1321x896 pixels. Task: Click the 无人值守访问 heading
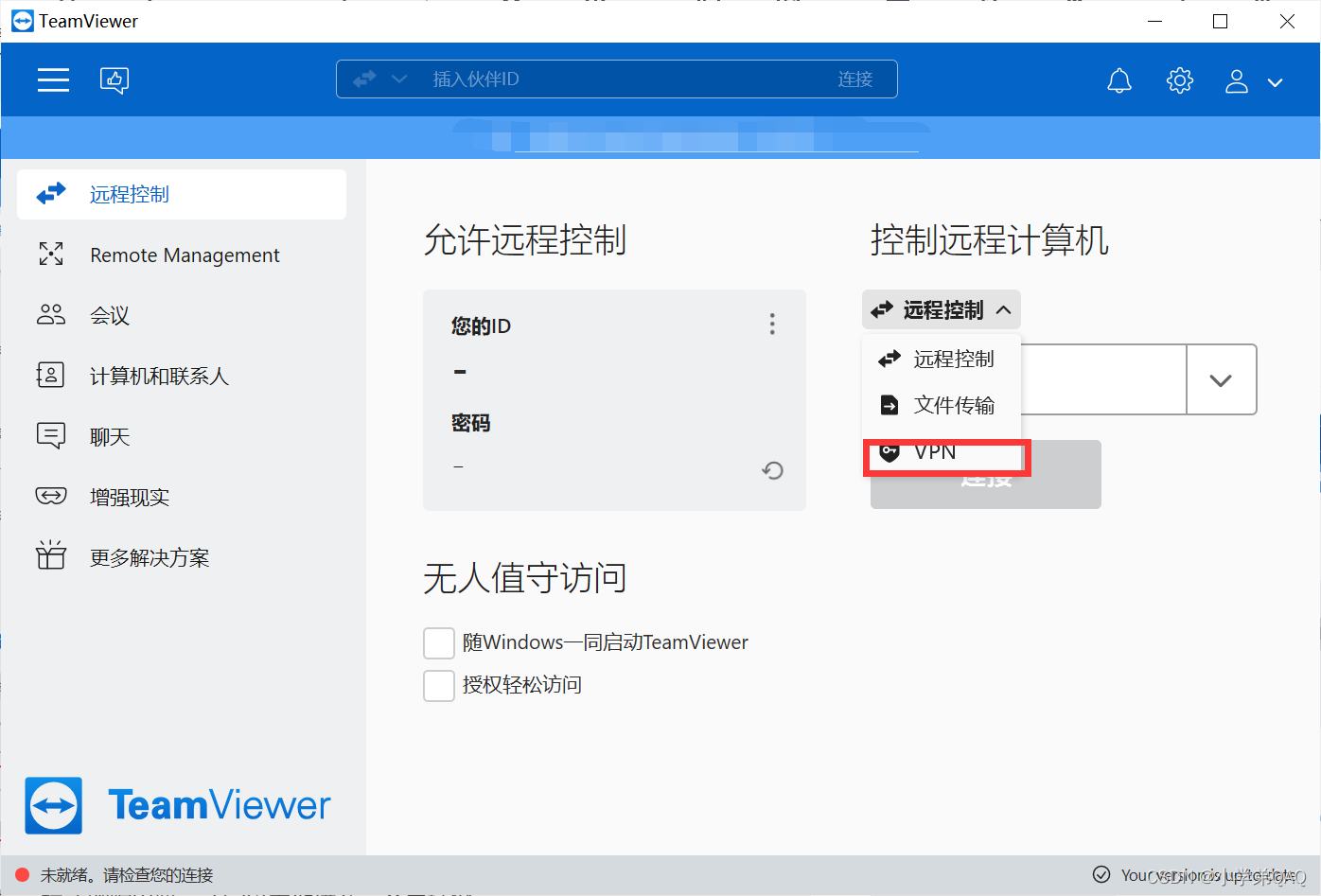(x=525, y=577)
